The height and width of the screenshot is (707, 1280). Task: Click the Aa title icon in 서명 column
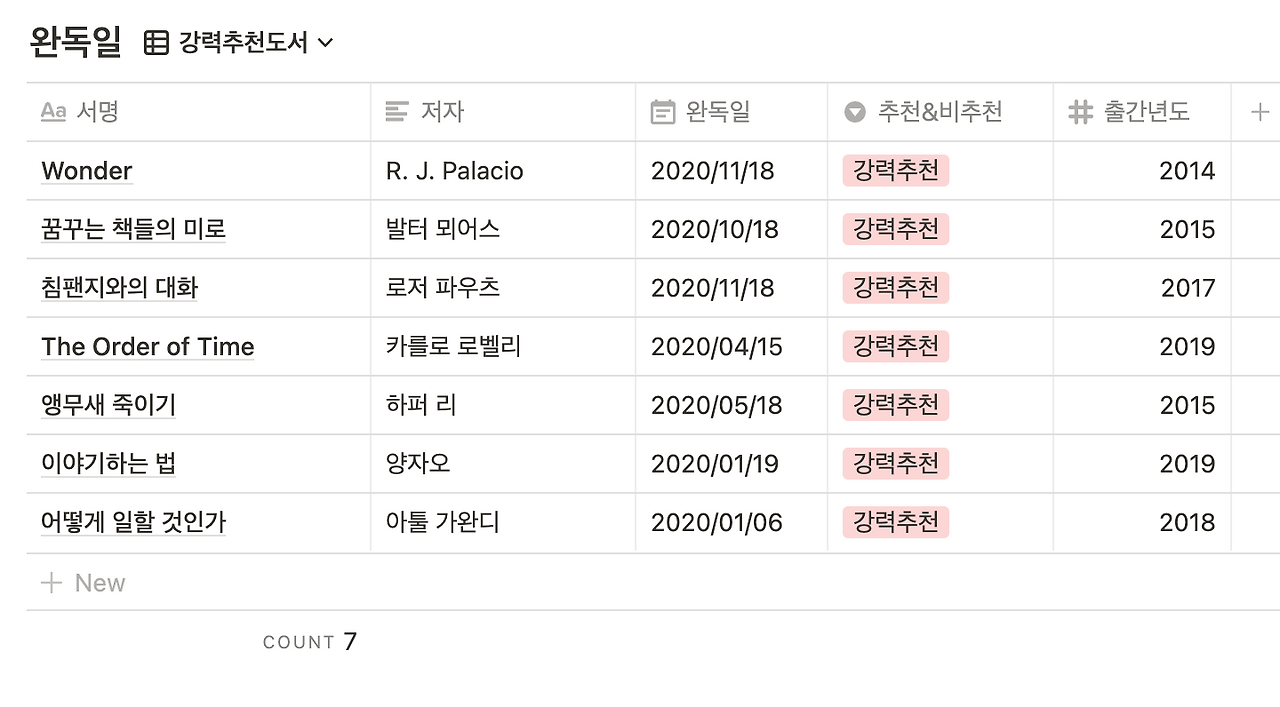[x=53, y=112]
